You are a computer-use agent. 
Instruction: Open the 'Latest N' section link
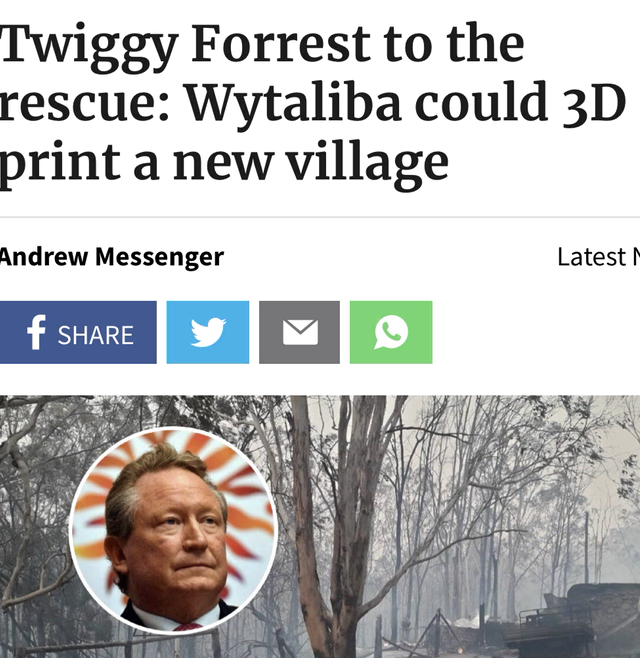pos(598,257)
